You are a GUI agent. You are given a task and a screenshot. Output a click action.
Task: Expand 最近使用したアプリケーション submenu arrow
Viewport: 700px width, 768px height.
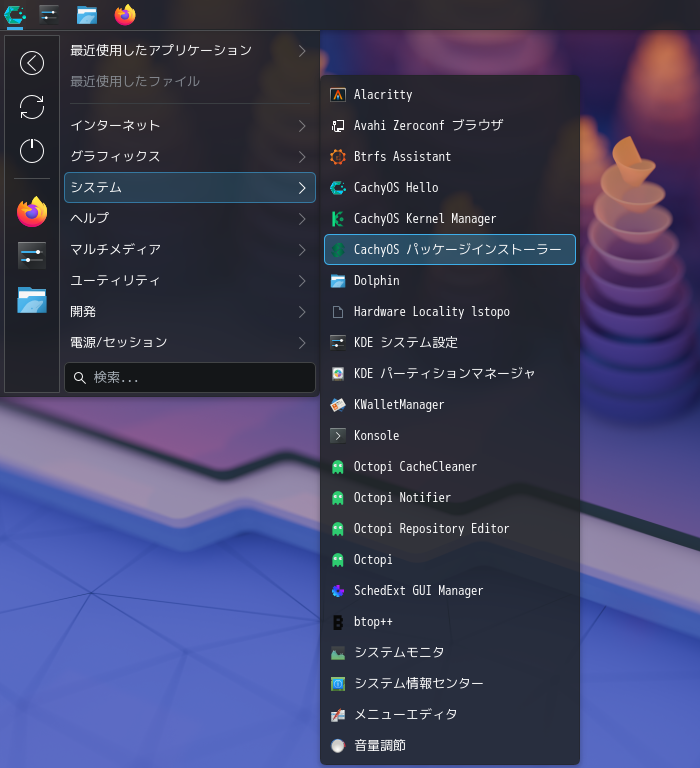click(302, 51)
